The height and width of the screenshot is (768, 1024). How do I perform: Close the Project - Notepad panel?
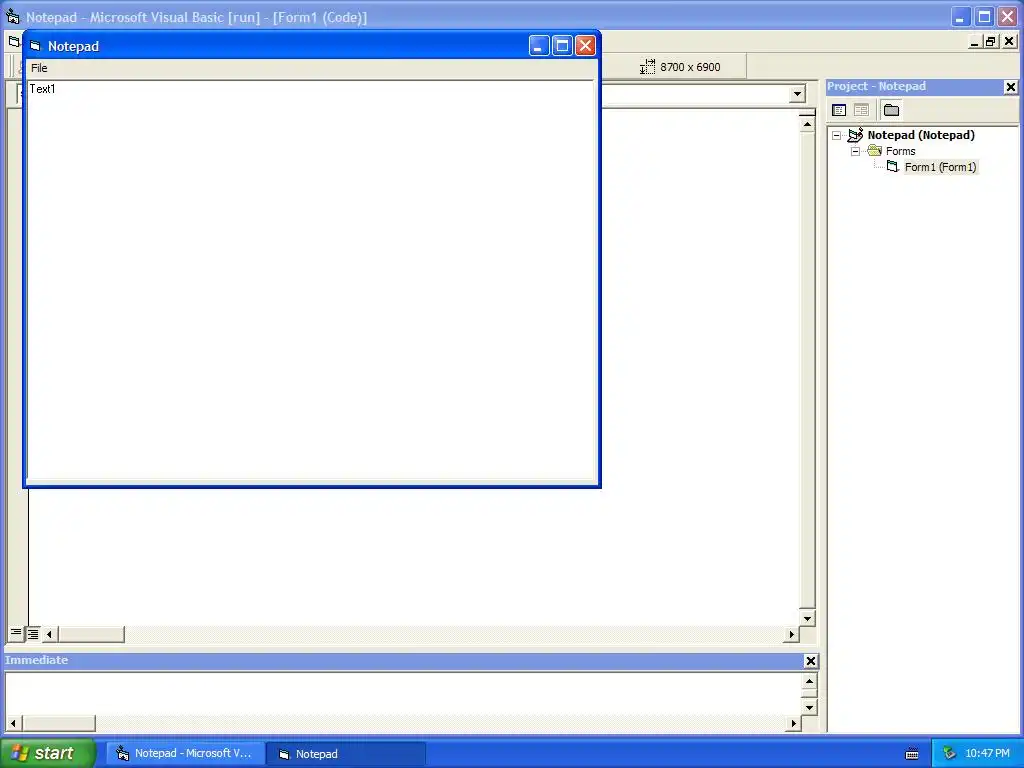click(x=1010, y=87)
